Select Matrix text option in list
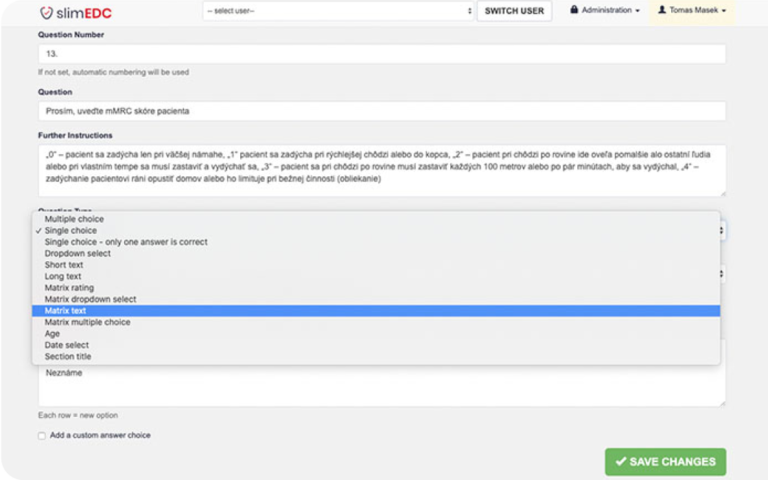 [x=376, y=311]
